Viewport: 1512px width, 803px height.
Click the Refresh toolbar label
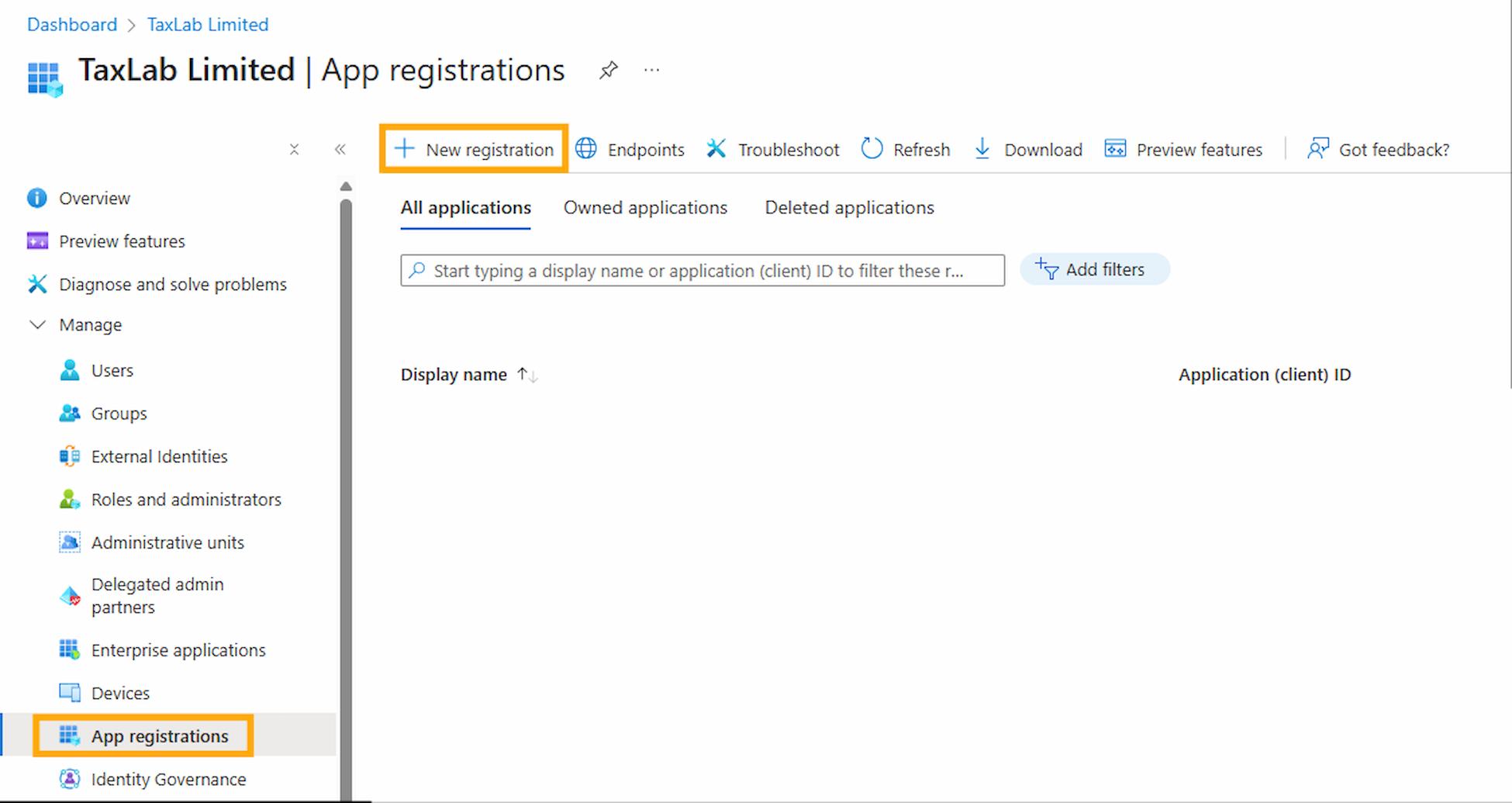[x=921, y=150]
